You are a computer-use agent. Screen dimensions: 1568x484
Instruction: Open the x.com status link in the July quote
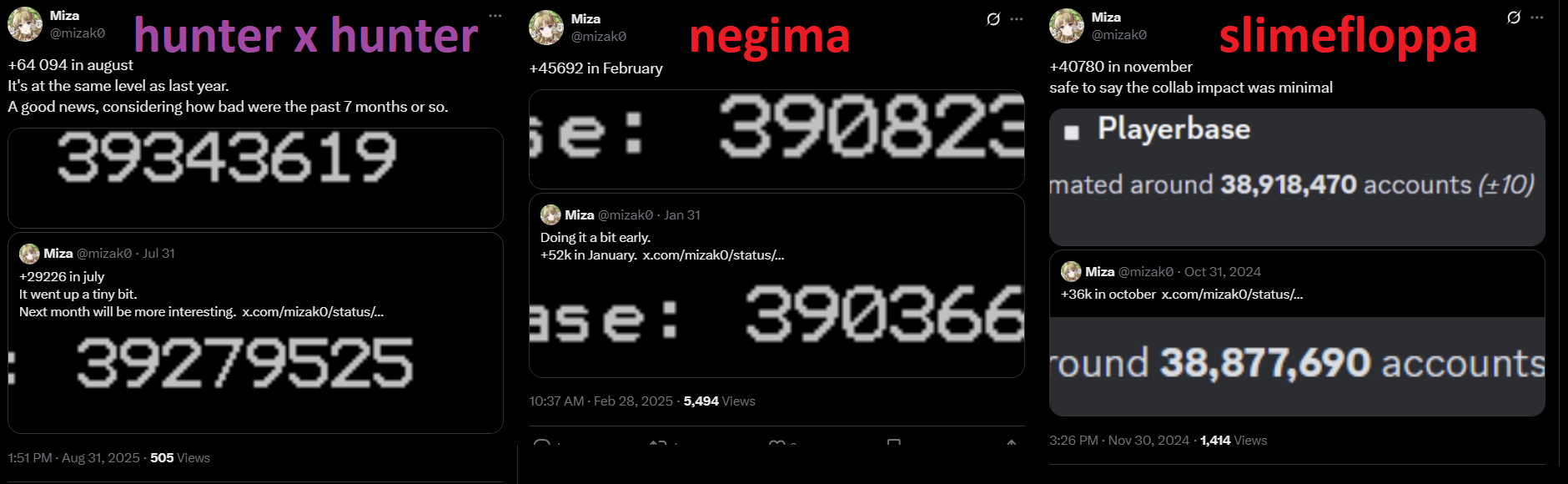313,312
